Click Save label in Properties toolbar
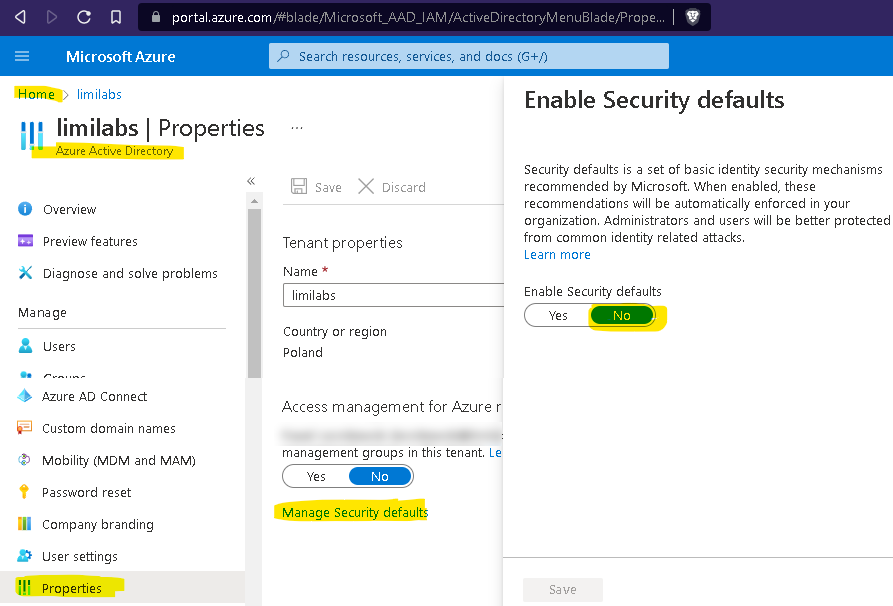Viewport: 893px width, 606px height. 328,187
